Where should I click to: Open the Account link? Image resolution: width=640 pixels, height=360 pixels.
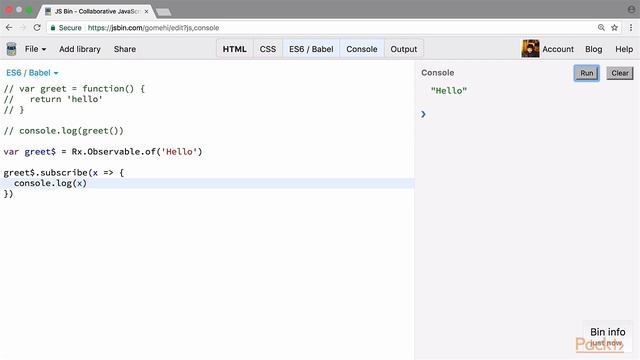pos(558,49)
